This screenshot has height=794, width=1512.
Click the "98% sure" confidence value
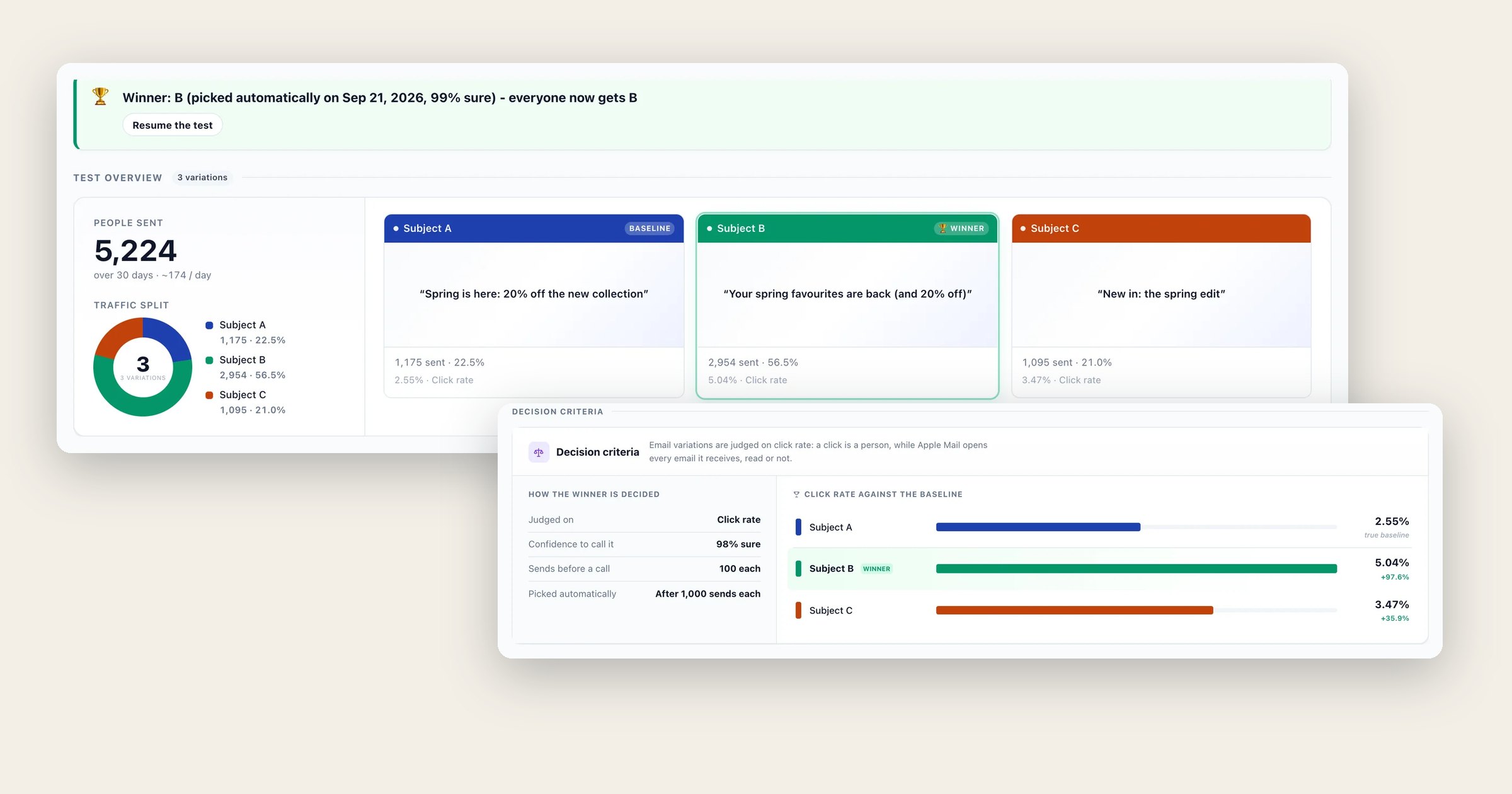[x=738, y=544]
